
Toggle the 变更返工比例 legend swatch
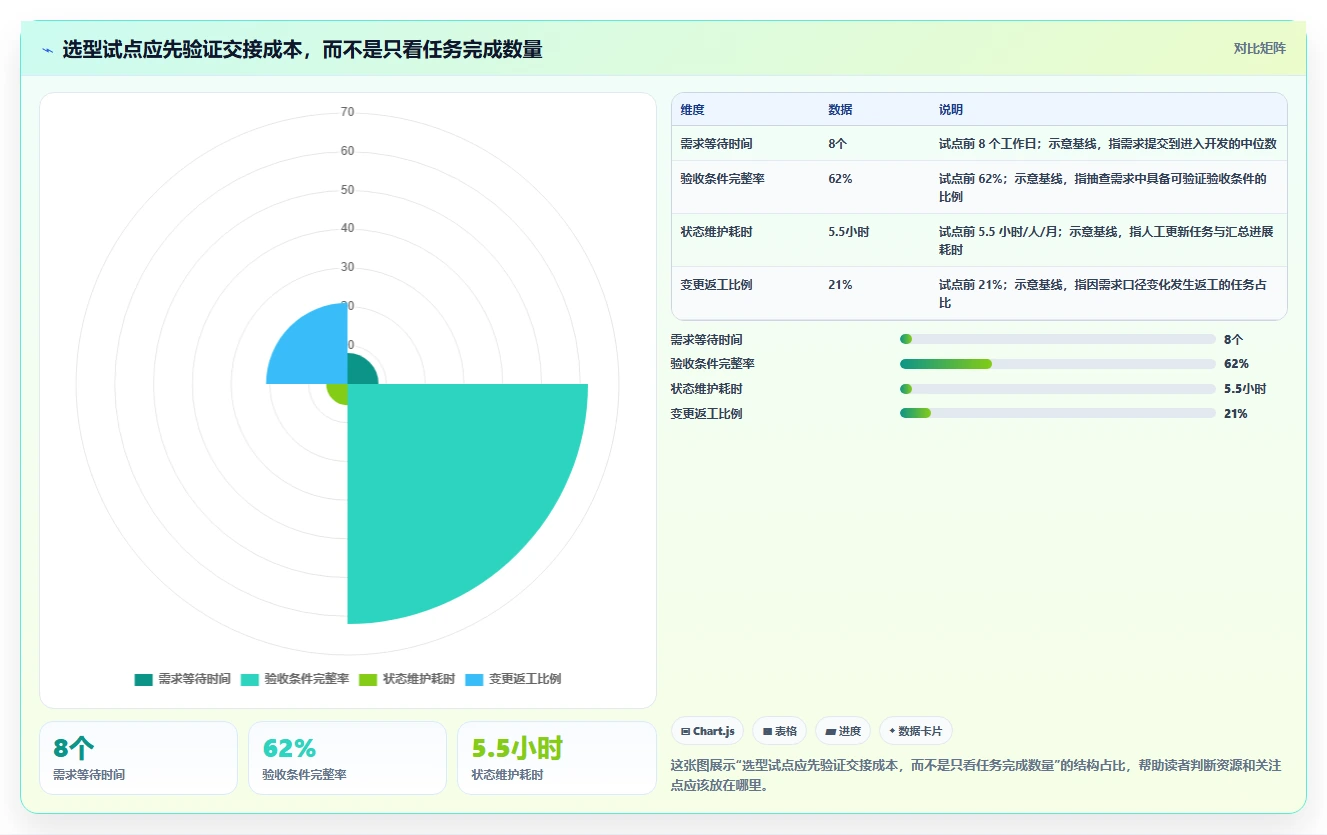pyautogui.click(x=474, y=679)
